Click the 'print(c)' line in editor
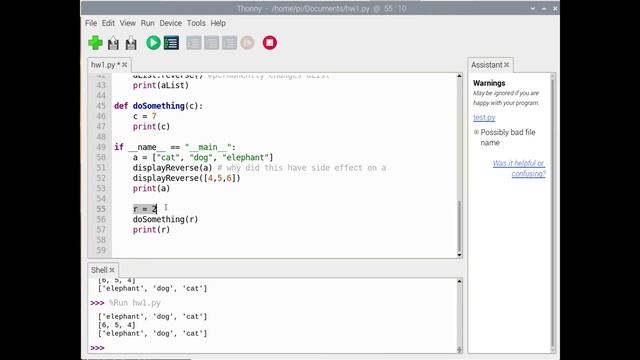The width and height of the screenshot is (640, 360). click(x=151, y=127)
